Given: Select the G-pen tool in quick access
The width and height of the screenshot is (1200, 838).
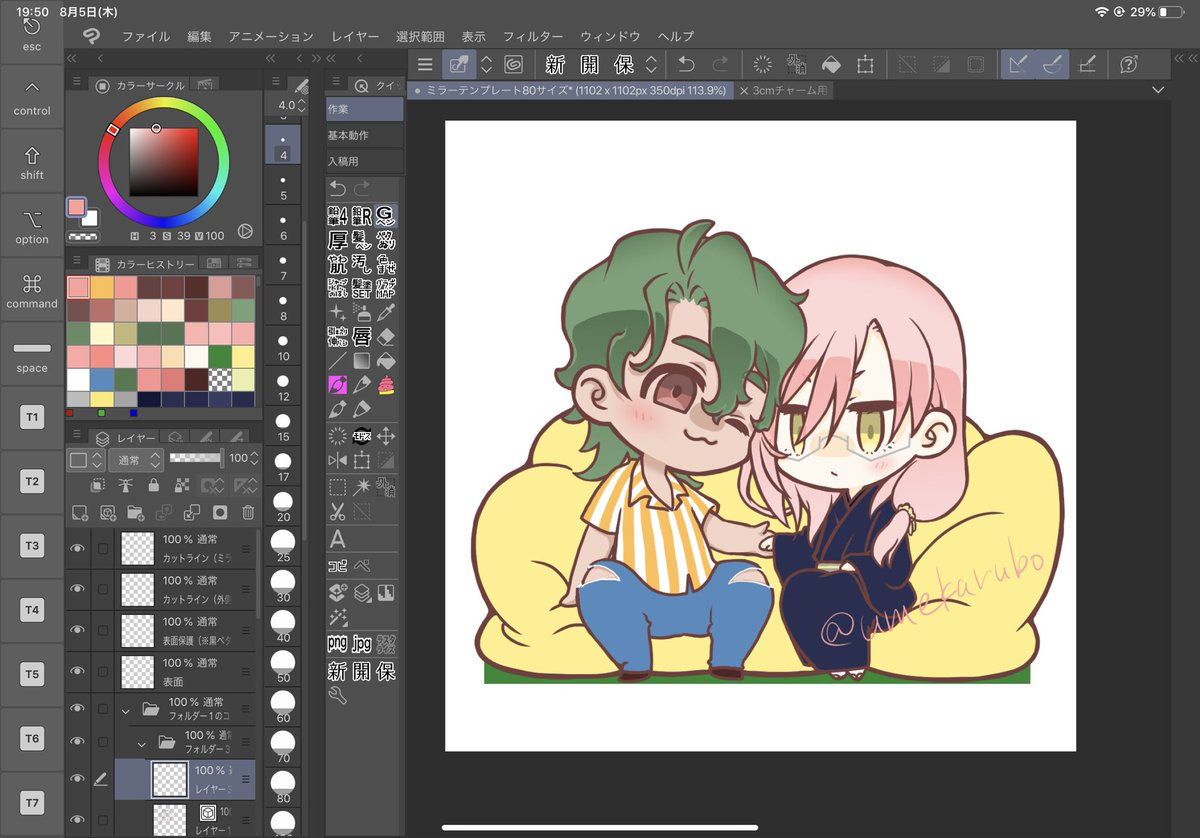Looking at the screenshot, I should pos(386,214).
